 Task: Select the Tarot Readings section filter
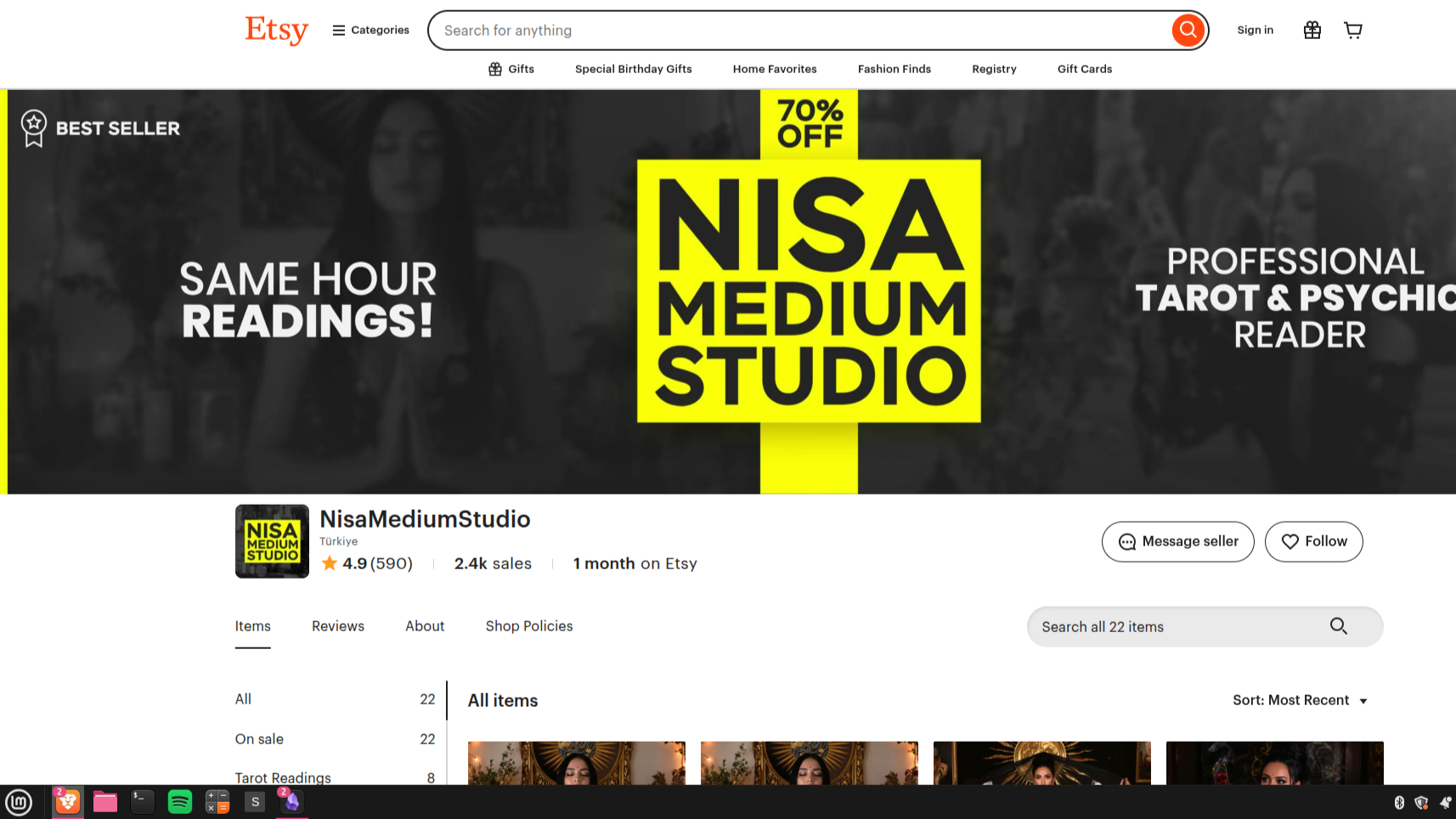335,777
